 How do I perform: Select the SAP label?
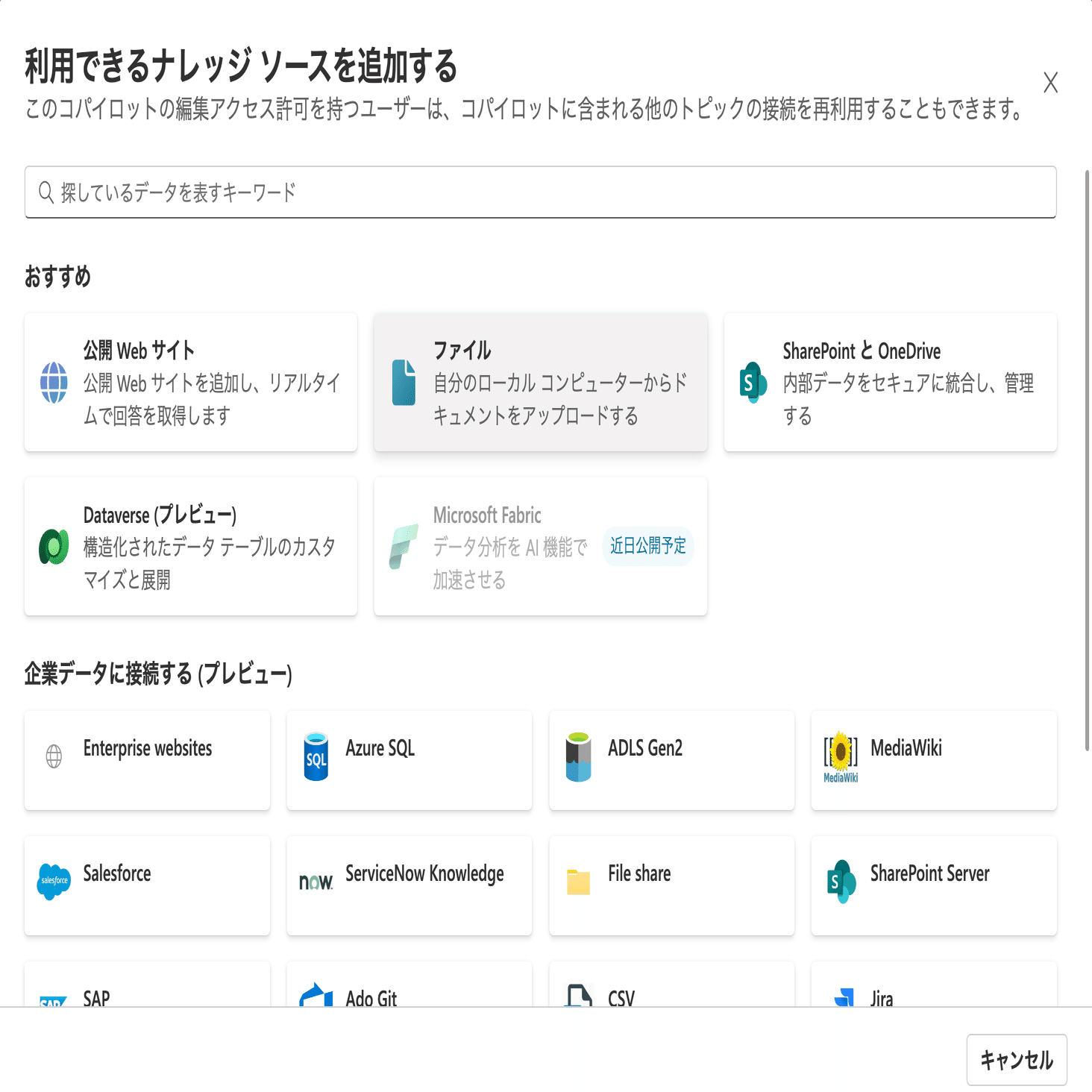click(97, 998)
